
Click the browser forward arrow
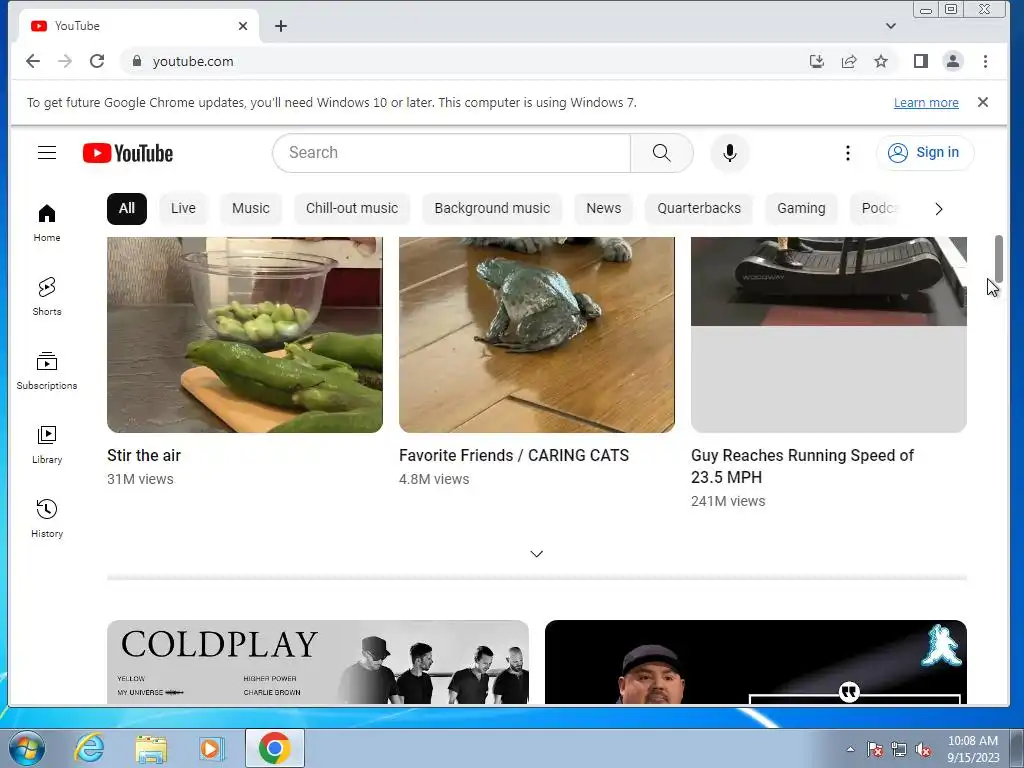65,61
